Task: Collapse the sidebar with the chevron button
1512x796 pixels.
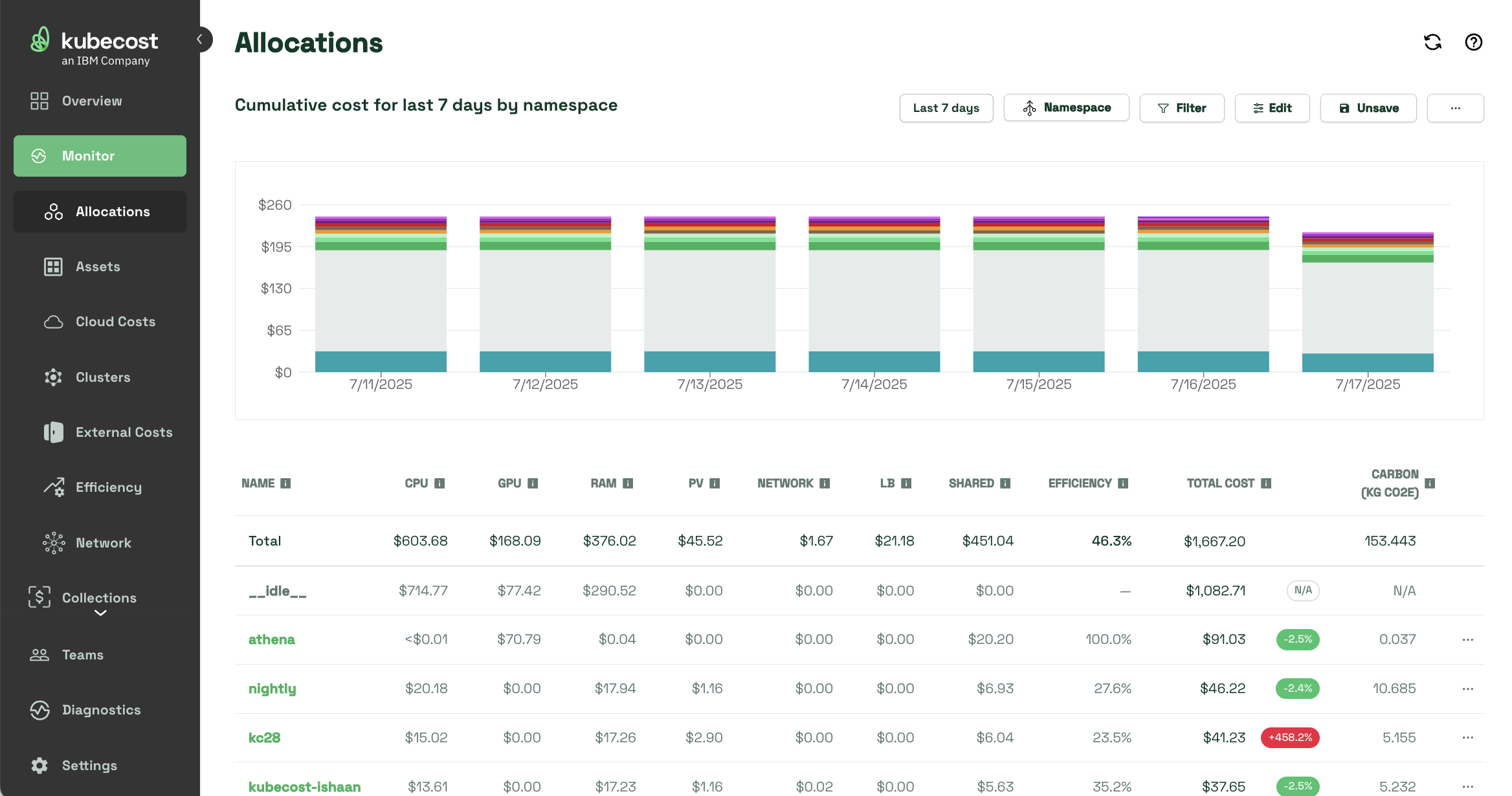Action: click(200, 39)
